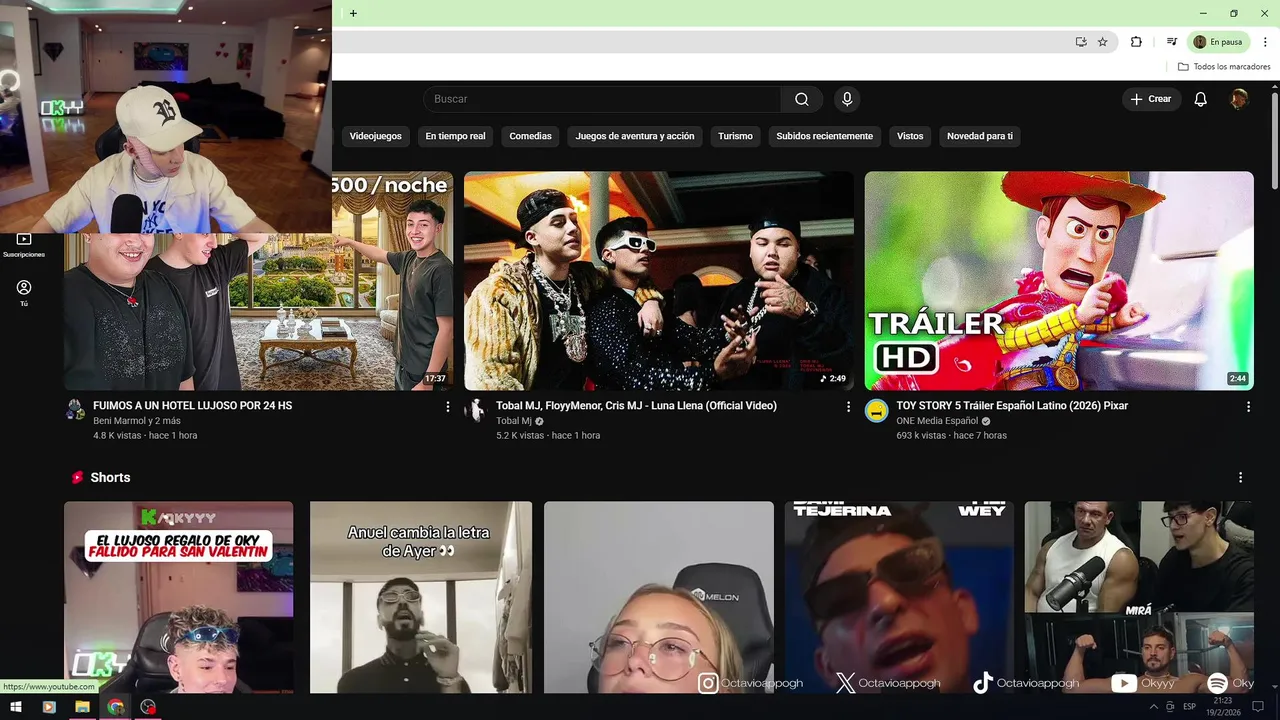This screenshot has width=1280, height=720.
Task: Open the MIRÁ podcast short
Action: (x=1139, y=597)
